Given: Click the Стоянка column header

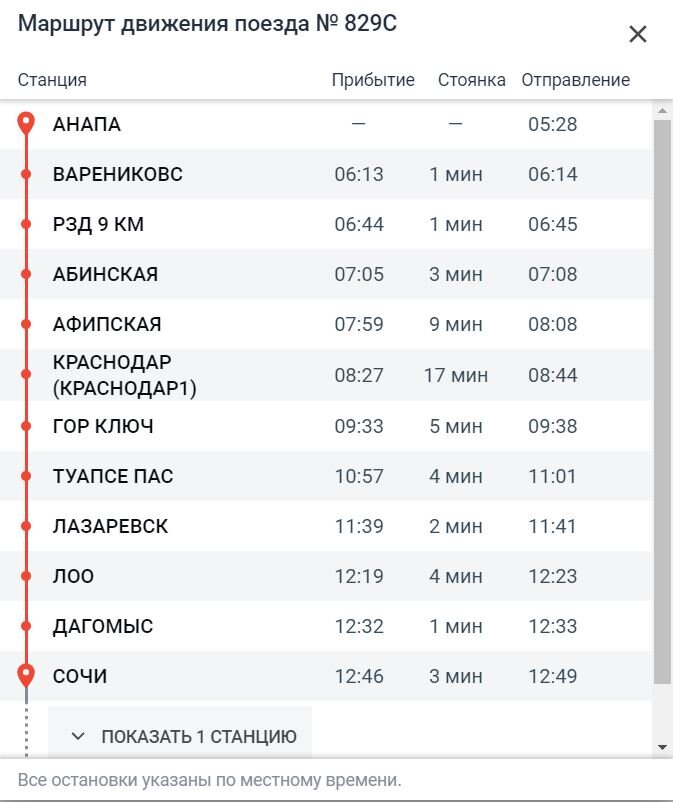Looking at the screenshot, I should (x=472, y=80).
